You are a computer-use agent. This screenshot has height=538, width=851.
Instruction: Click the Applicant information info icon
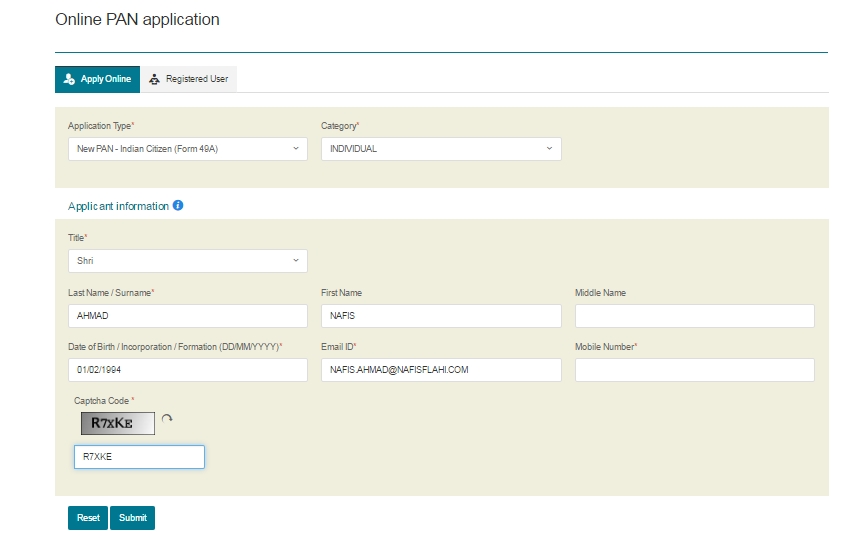coord(178,205)
